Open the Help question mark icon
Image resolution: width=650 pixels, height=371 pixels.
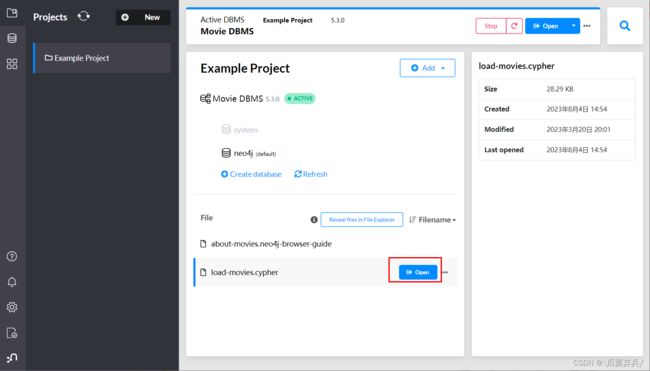[12, 256]
